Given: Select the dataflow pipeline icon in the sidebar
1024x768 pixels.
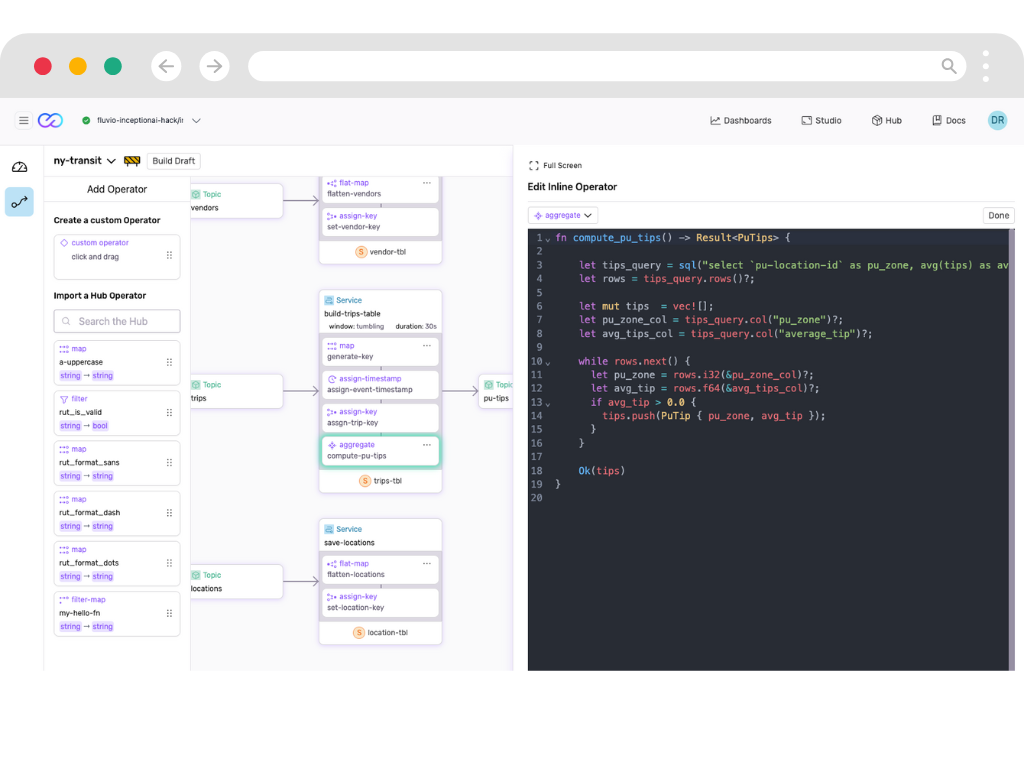Looking at the screenshot, I should pos(19,202).
